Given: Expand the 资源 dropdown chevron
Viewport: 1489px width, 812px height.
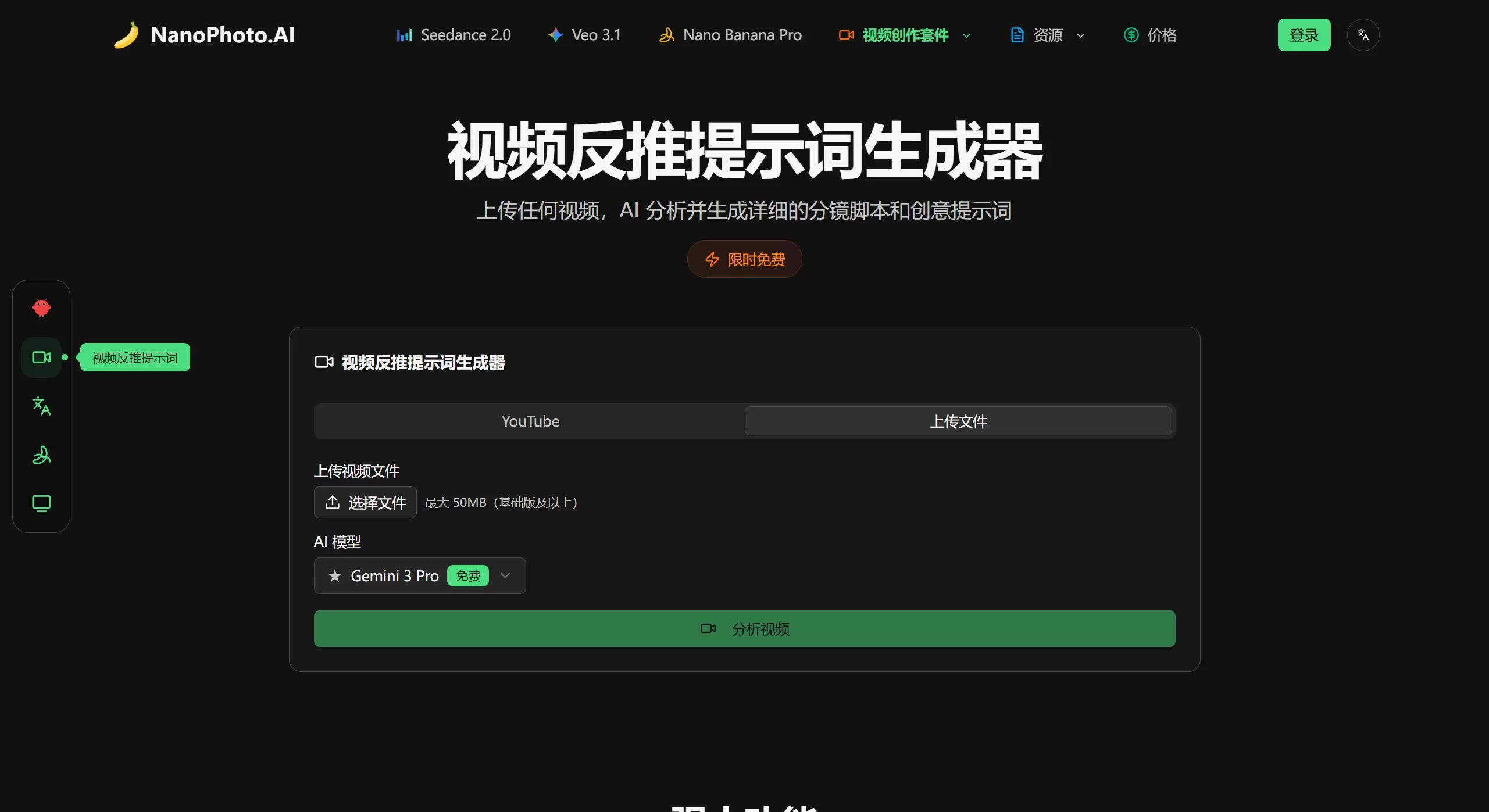Looking at the screenshot, I should 1080,35.
